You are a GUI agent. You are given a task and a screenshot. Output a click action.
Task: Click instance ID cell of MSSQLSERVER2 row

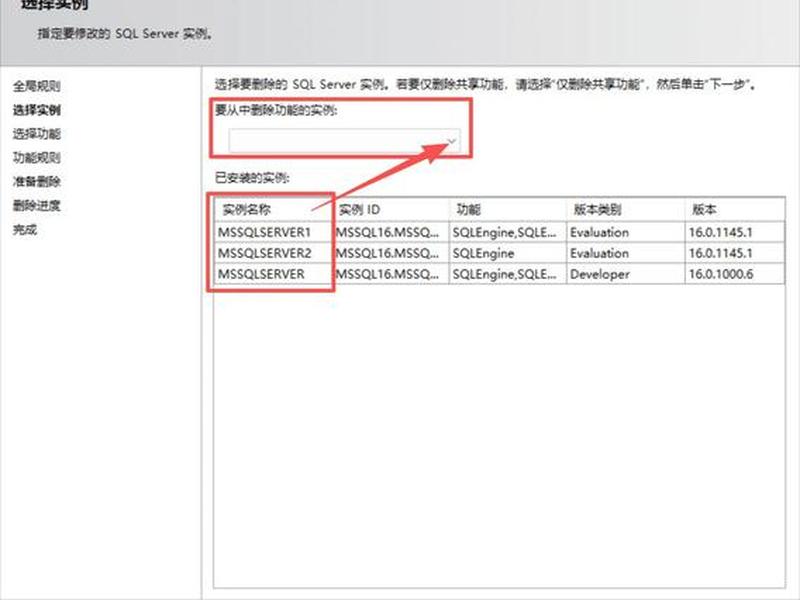[x=392, y=253]
